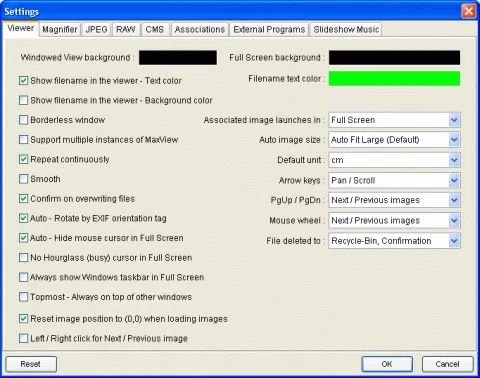Enable Left/Right click for Next/Previous image

[x=23, y=339]
